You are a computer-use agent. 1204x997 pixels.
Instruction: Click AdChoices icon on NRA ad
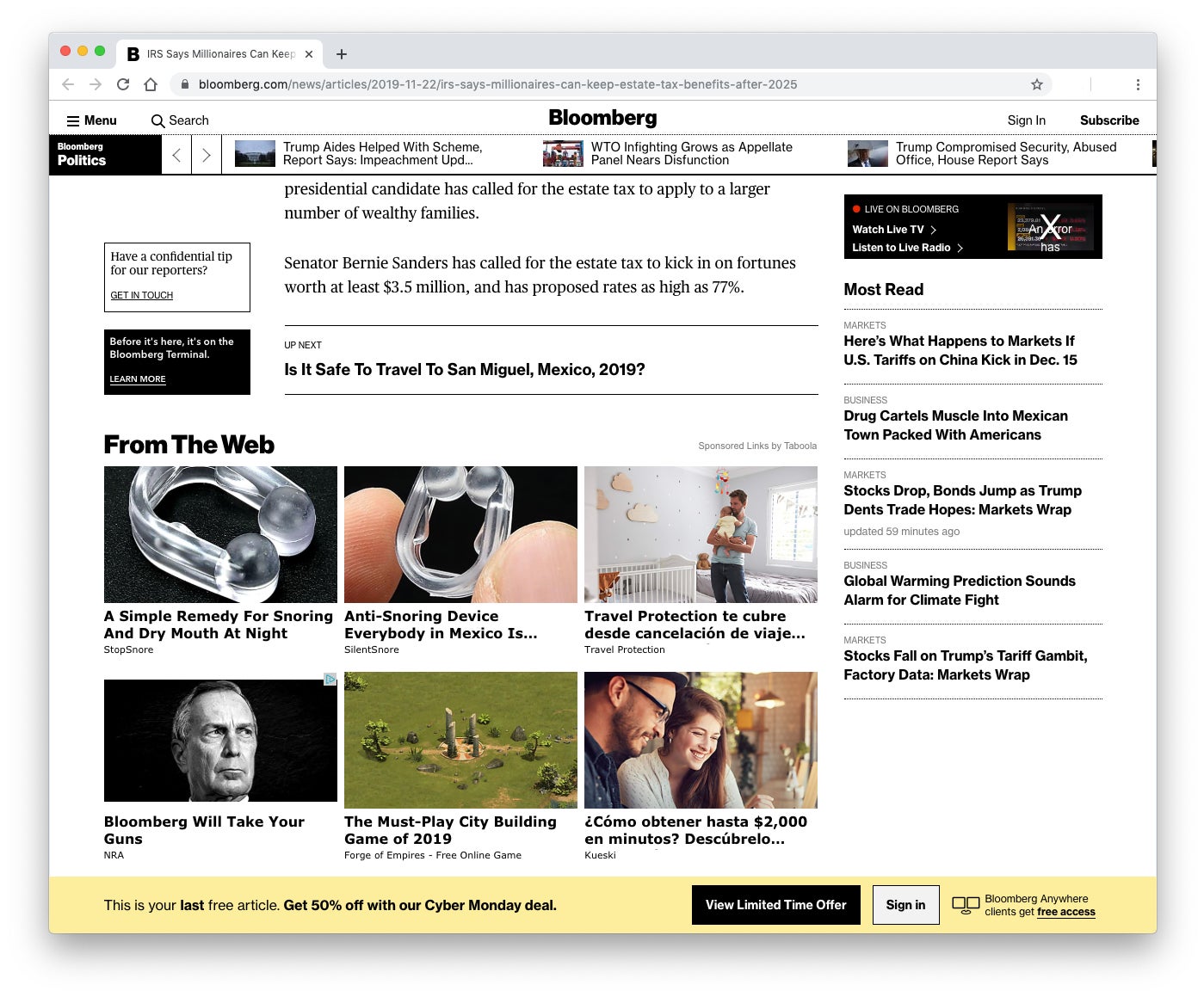[330, 680]
